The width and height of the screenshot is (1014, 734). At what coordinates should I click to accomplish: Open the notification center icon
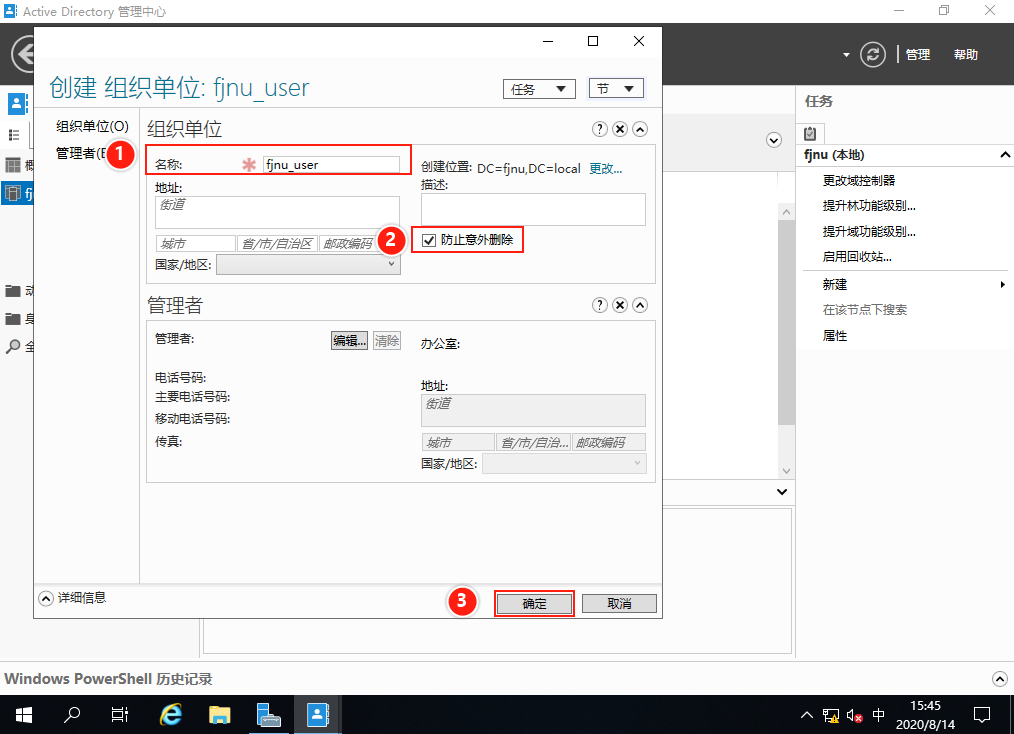[x=982, y=715]
